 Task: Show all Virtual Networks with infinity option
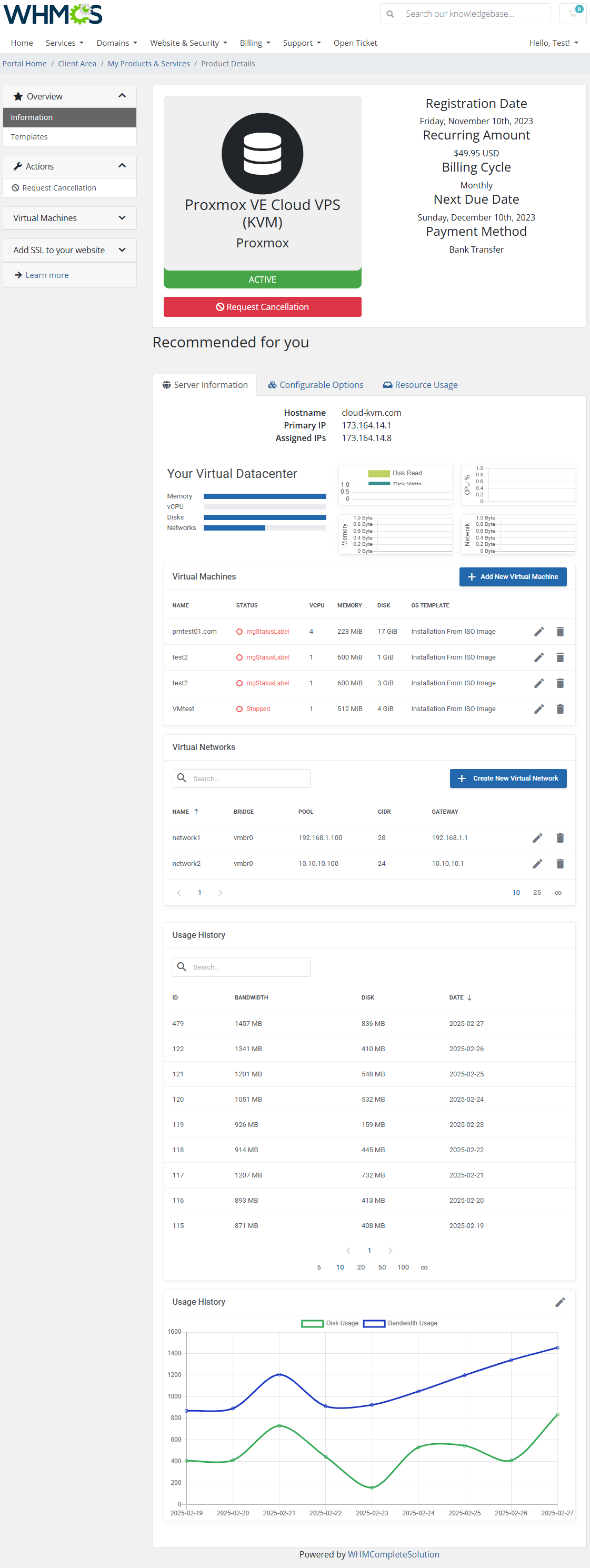point(558,892)
